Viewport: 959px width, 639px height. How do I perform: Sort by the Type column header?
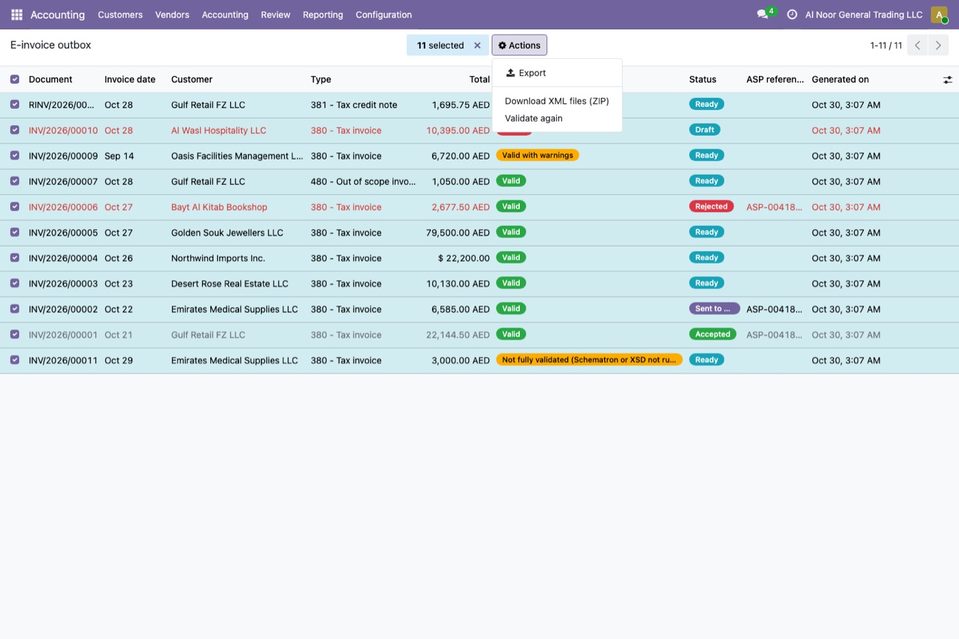[320, 79]
